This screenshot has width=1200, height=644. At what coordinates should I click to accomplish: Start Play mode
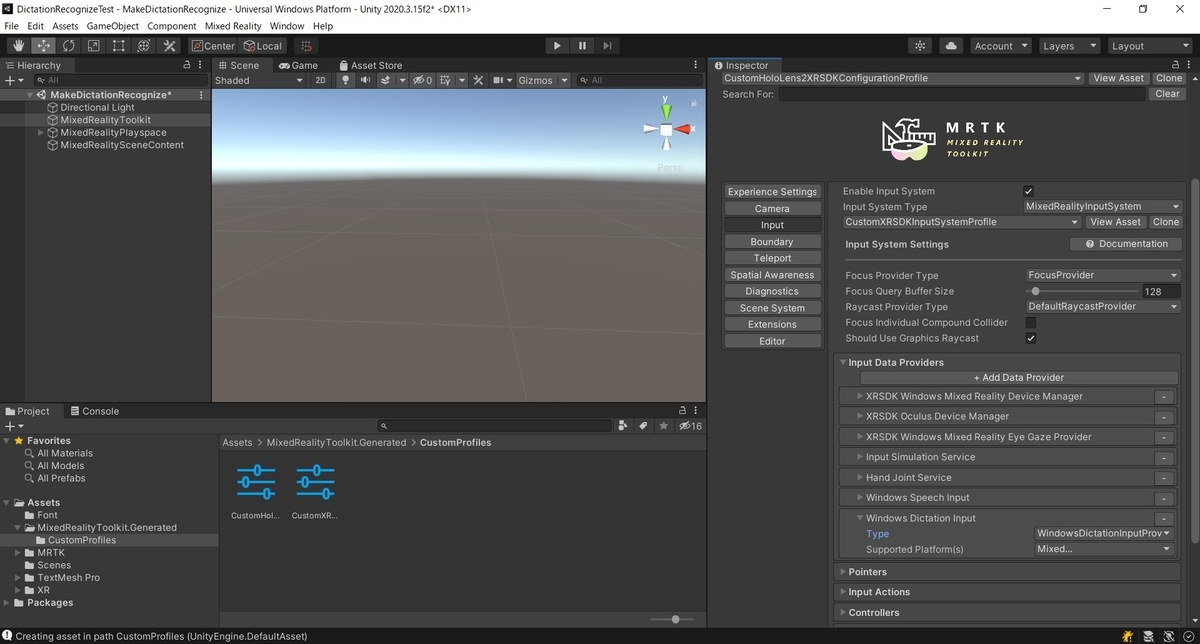click(557, 46)
